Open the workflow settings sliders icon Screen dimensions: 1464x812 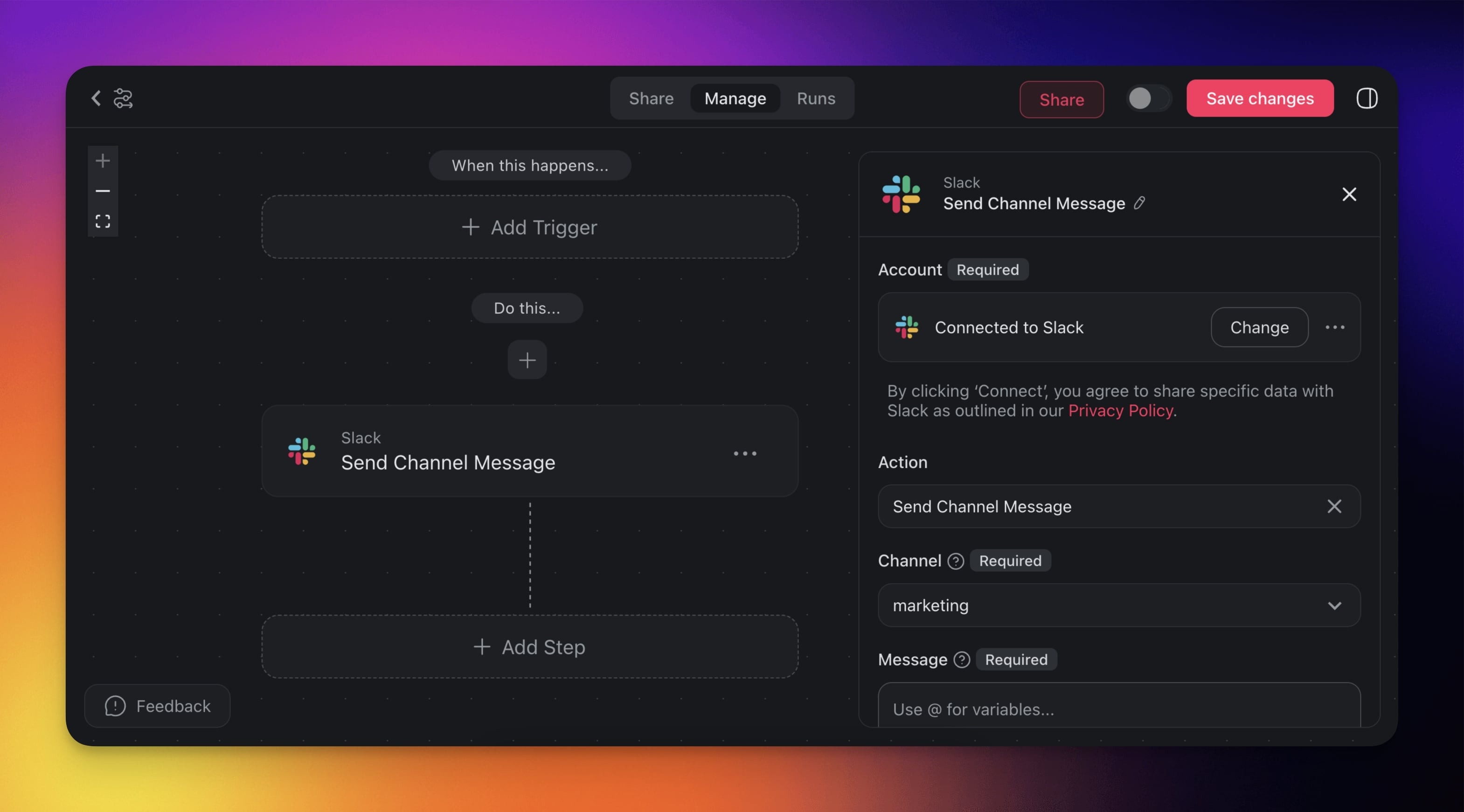pyautogui.click(x=123, y=98)
